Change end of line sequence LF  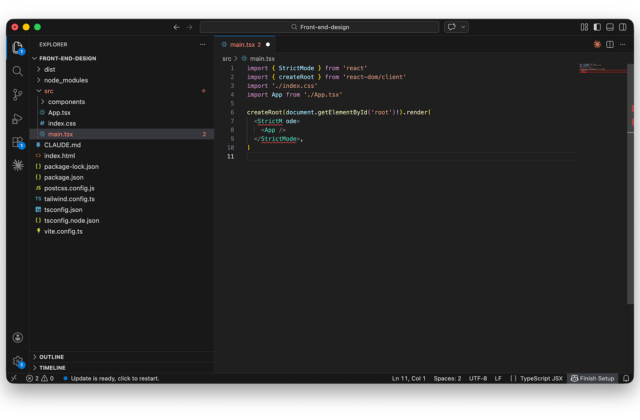(498, 378)
